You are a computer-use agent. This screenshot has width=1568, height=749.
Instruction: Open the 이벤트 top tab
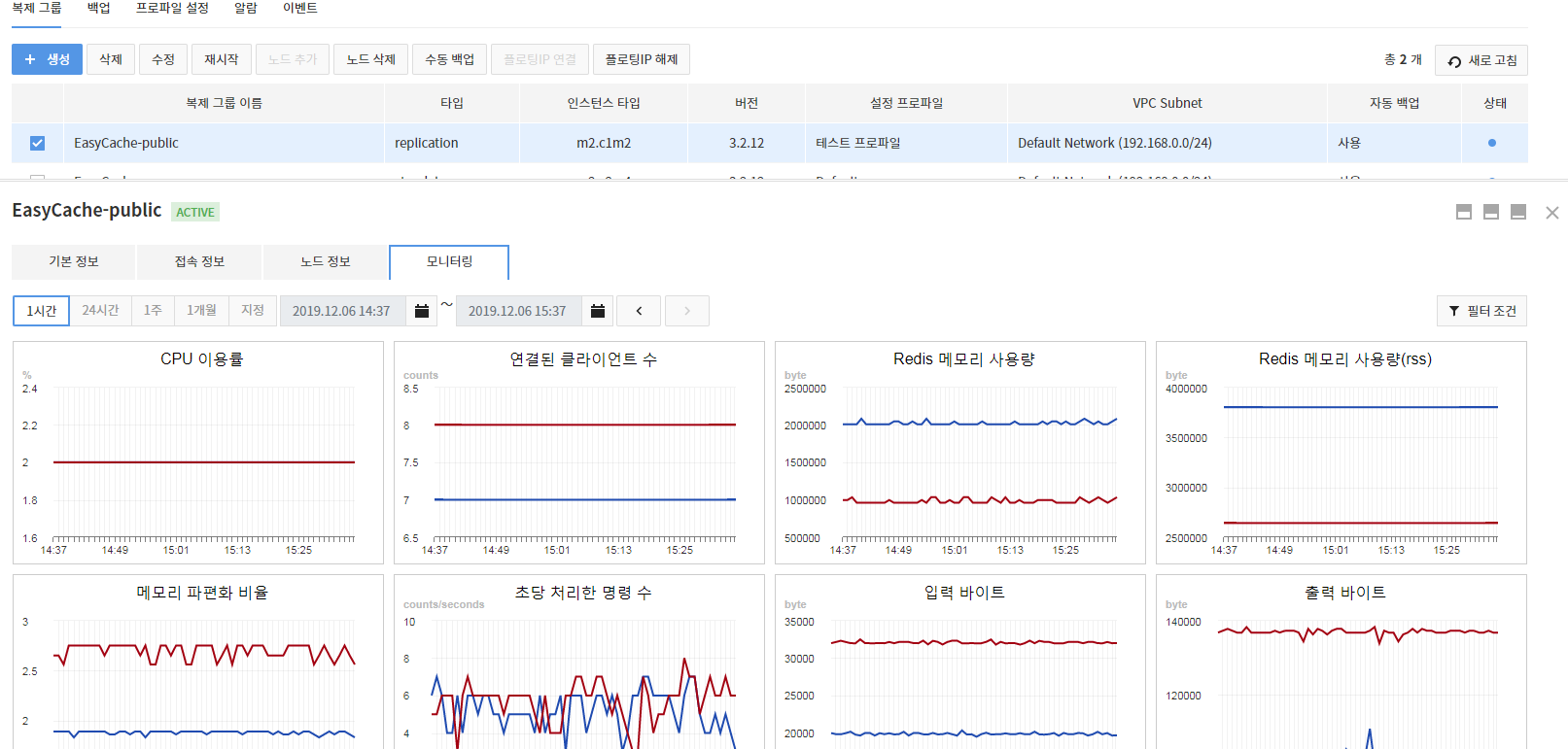[300, 8]
